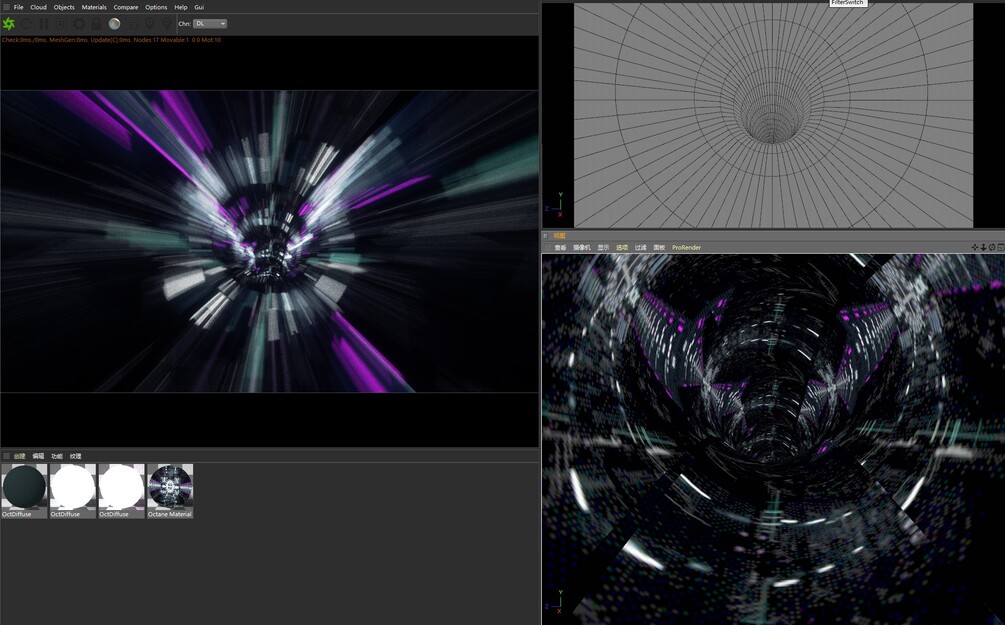Open the Gui menu
This screenshot has width=1005, height=625.
(x=199, y=7)
